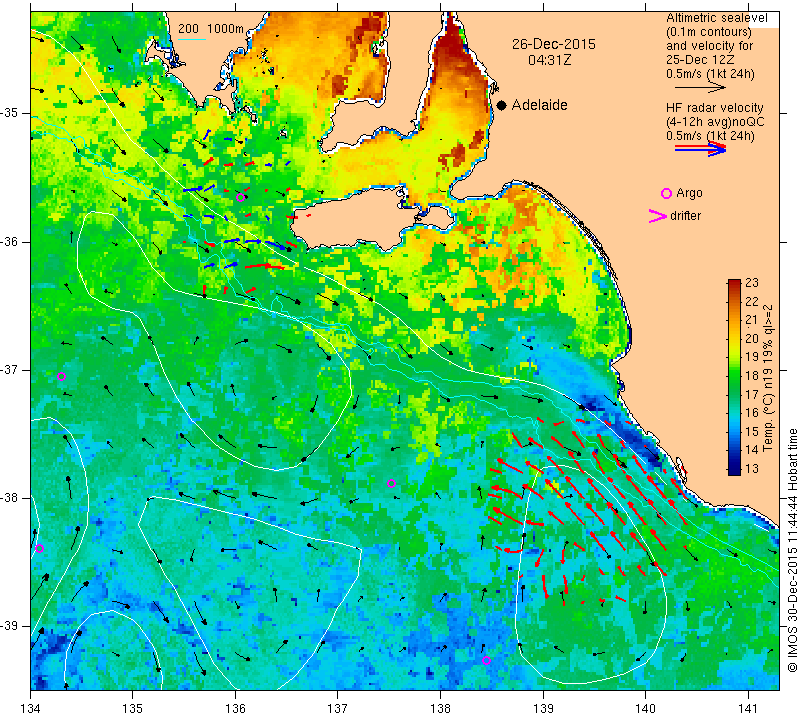The width and height of the screenshot is (800, 720).
Task: Click longitude axis label 139
Action: 543,709
